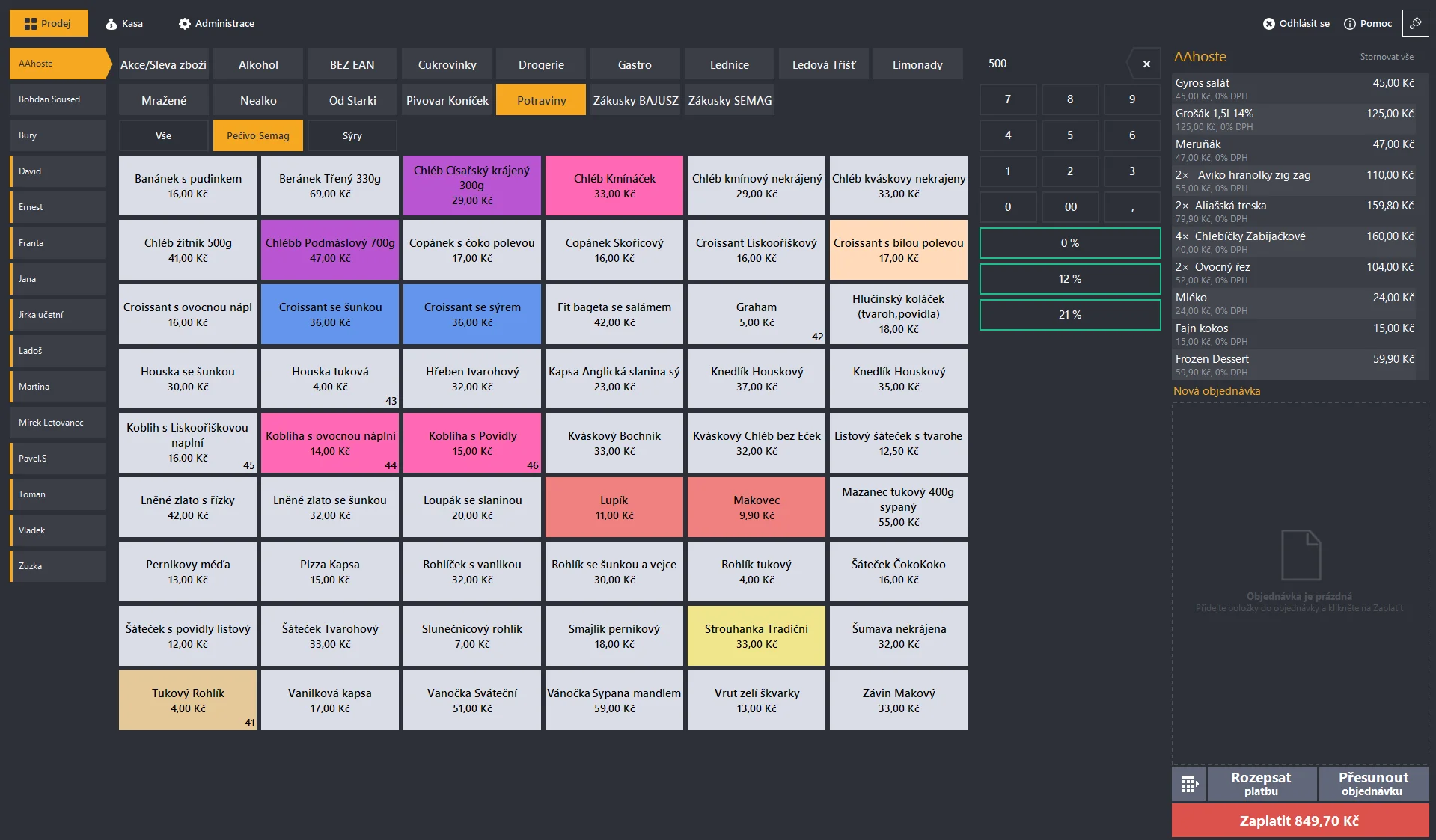Select the Gyros salát order line
Image resolution: width=1436 pixels, height=840 pixels.
pyautogui.click(x=1295, y=89)
